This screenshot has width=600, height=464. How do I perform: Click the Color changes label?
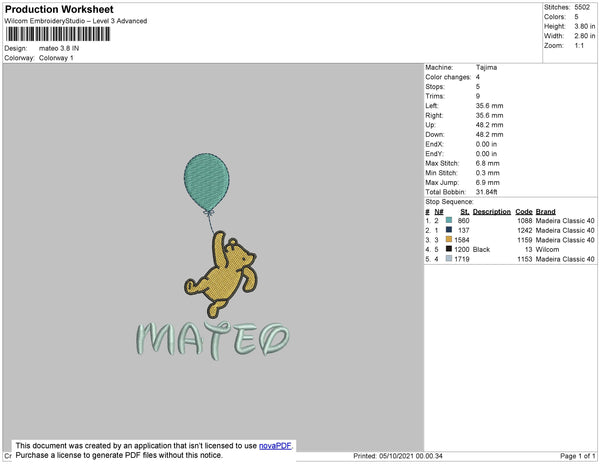[x=448, y=77]
